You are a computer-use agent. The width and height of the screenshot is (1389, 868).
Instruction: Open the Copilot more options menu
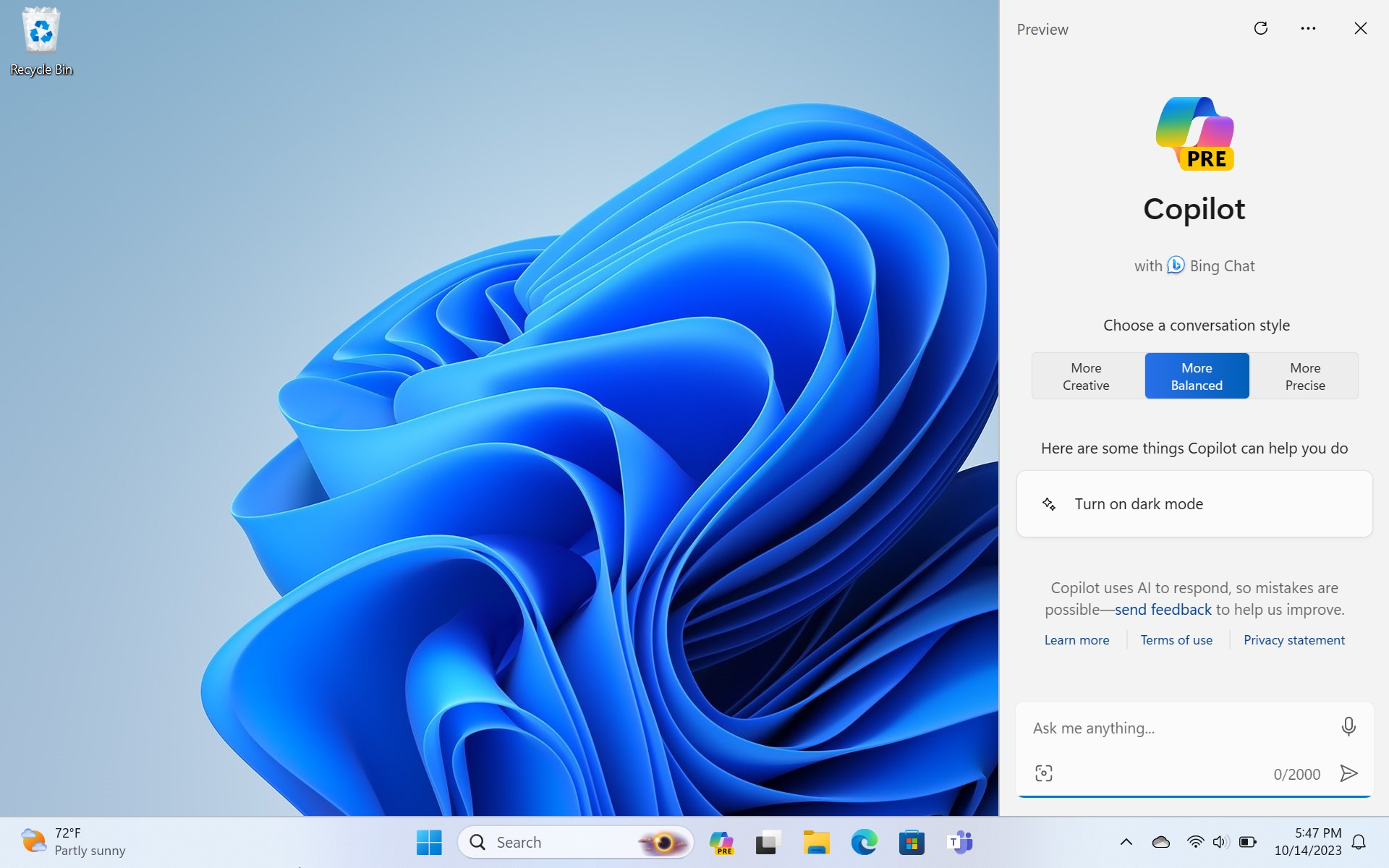pos(1307,28)
